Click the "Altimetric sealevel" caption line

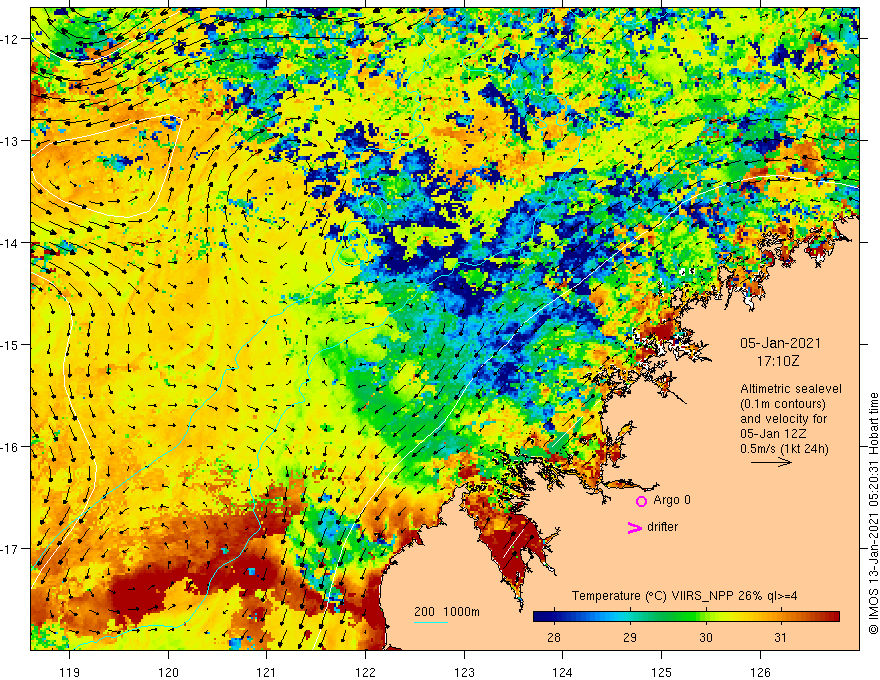791,389
